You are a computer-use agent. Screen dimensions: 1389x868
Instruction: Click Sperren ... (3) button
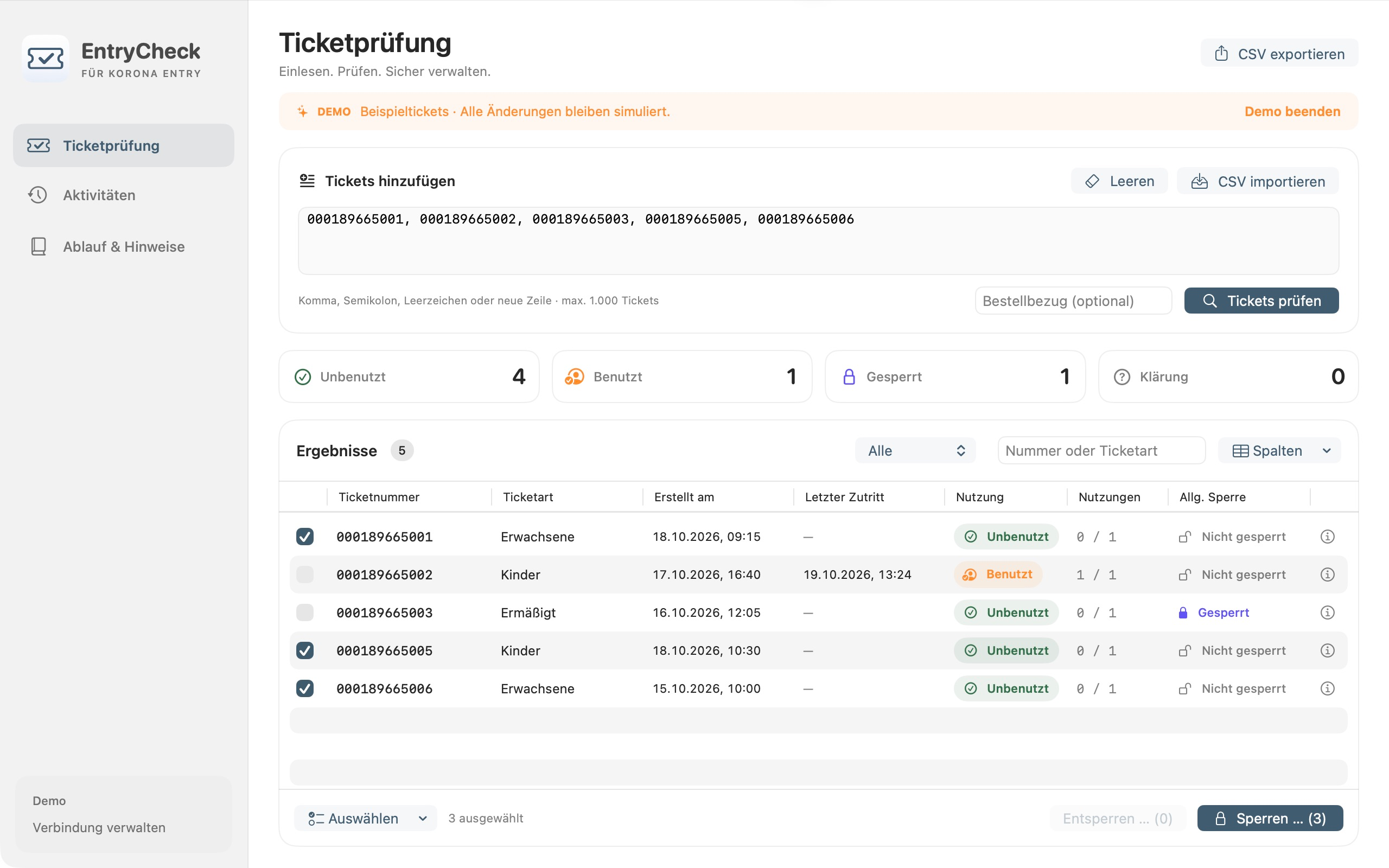tap(1270, 818)
